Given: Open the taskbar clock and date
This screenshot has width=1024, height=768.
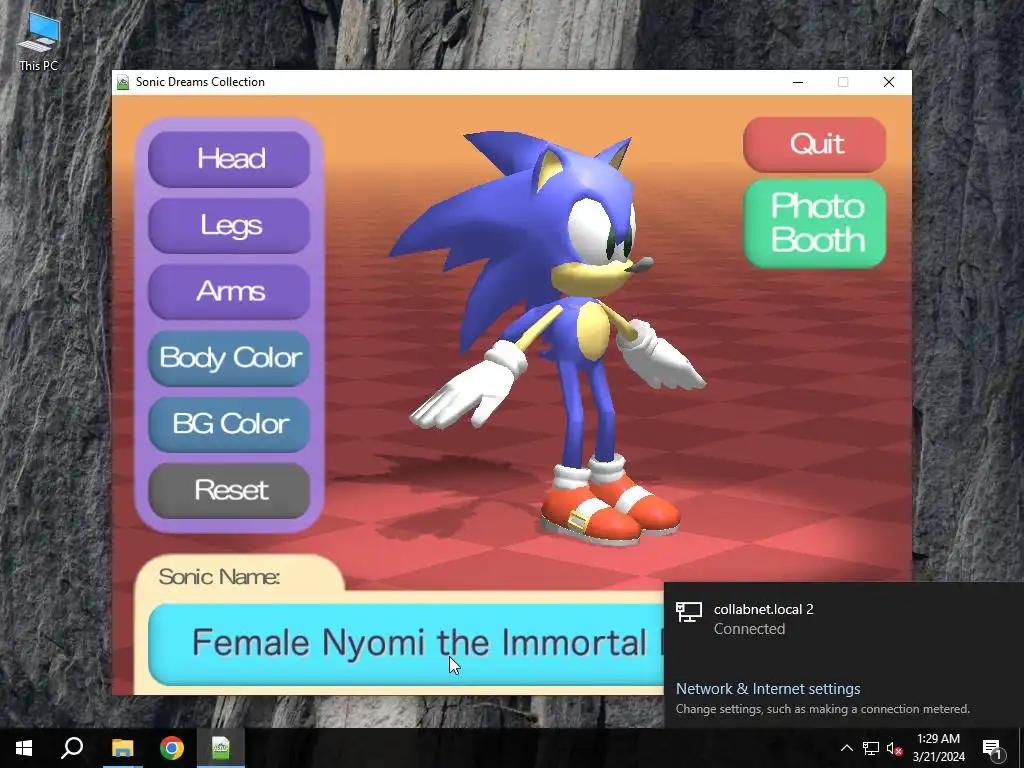Looking at the screenshot, I should (x=938, y=748).
